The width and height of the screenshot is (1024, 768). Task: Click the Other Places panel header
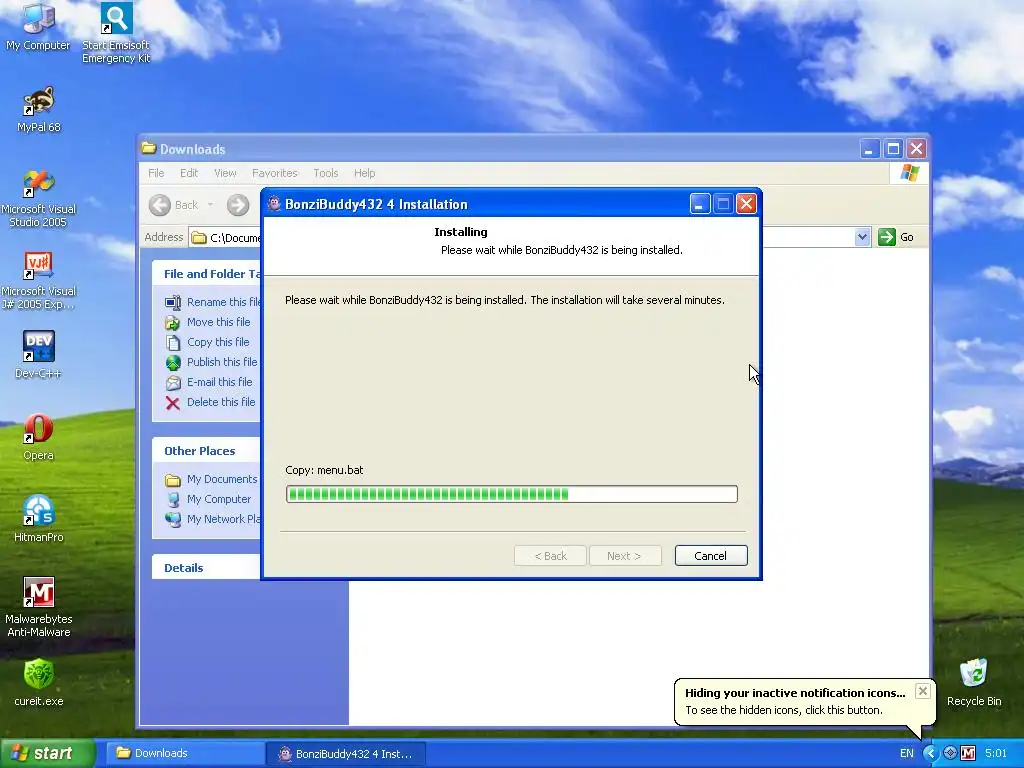point(206,451)
